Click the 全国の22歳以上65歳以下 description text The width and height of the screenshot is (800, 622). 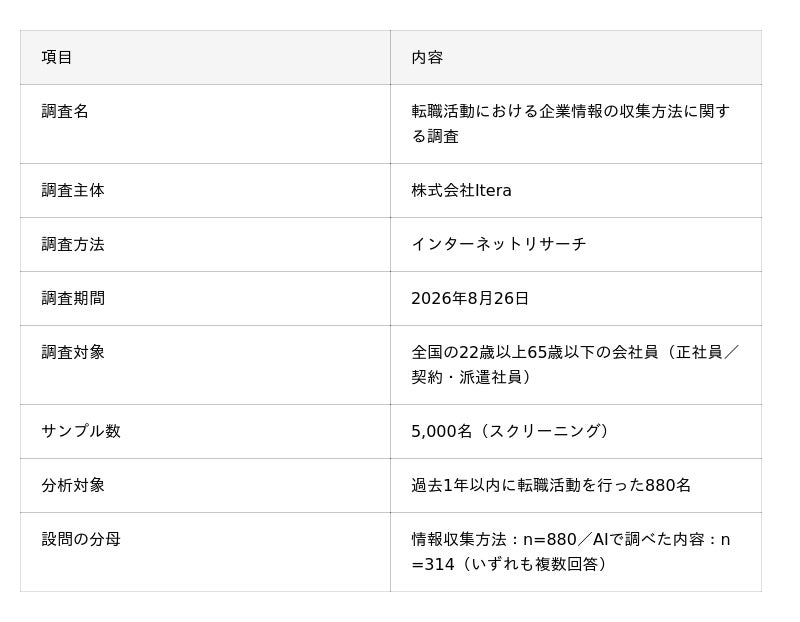(x=575, y=364)
